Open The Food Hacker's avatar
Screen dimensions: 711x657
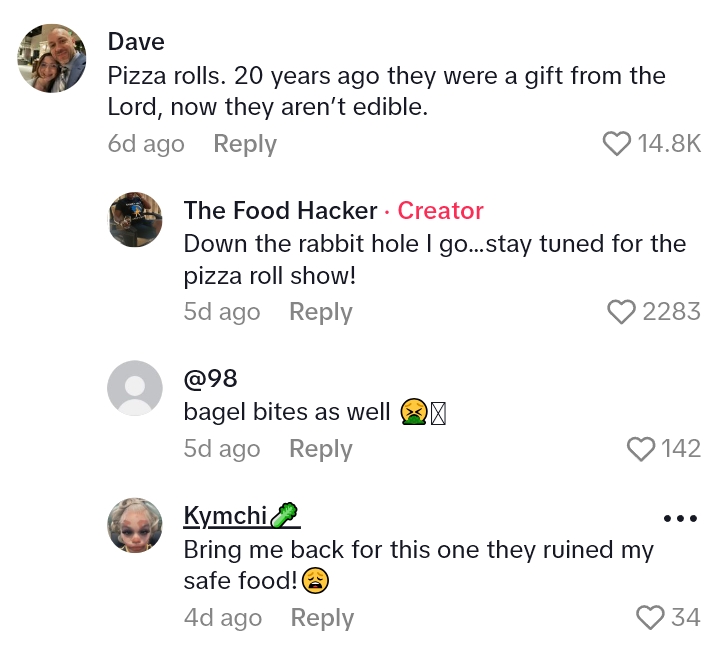tap(134, 220)
